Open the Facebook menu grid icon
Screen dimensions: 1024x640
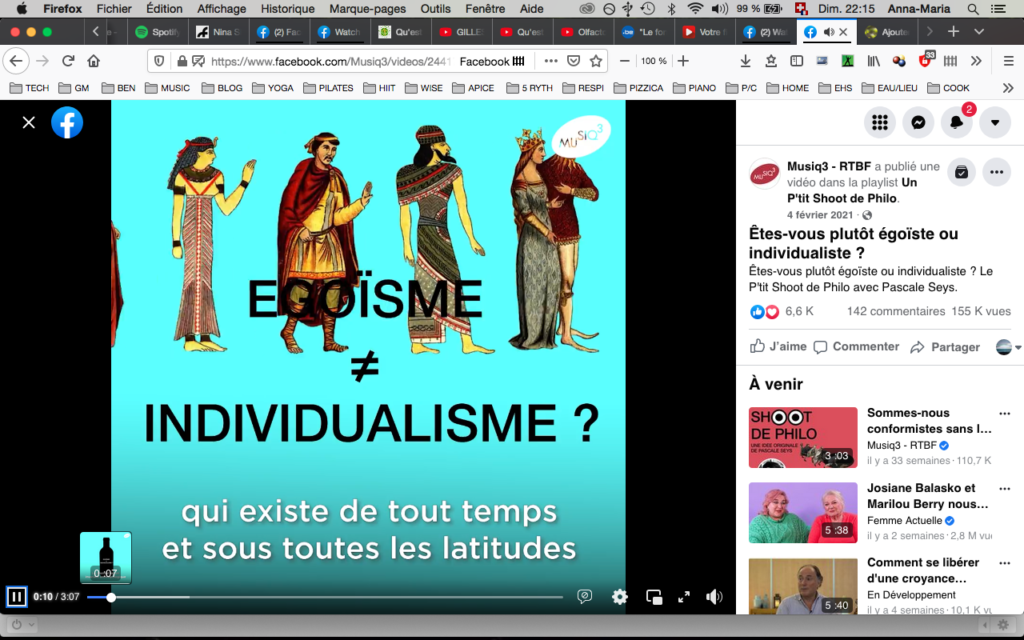click(880, 122)
